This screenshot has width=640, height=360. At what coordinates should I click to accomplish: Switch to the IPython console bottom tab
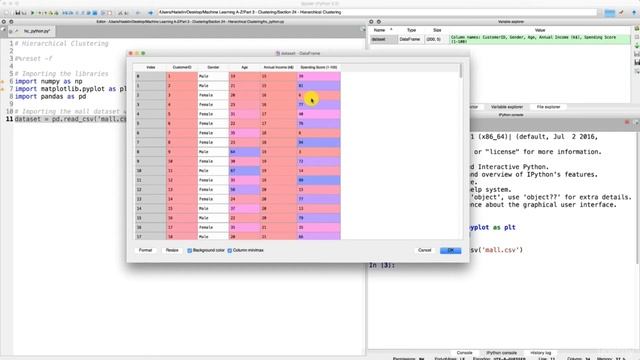pos(501,353)
